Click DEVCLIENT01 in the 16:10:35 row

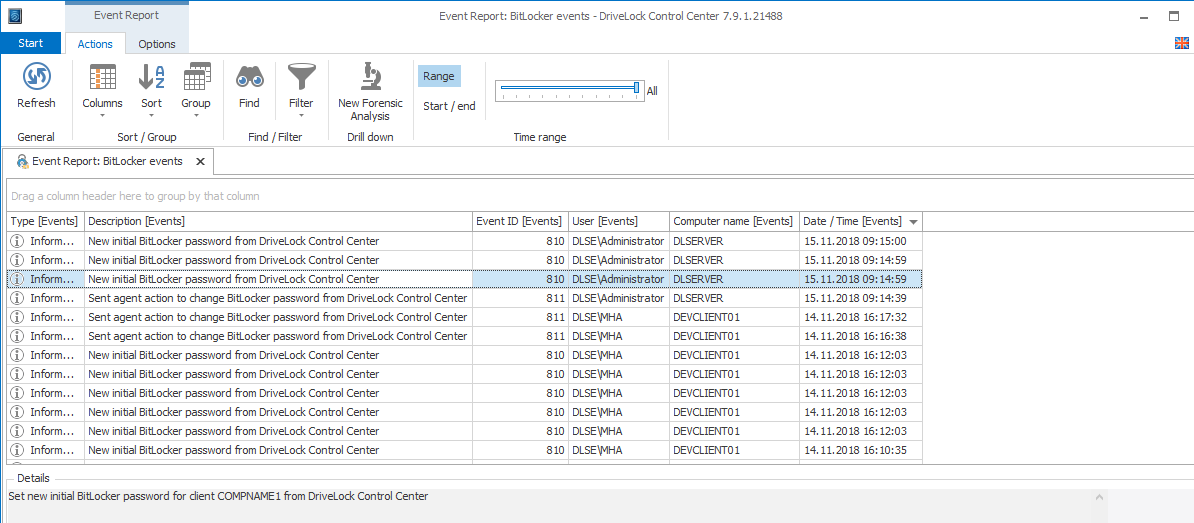point(734,451)
